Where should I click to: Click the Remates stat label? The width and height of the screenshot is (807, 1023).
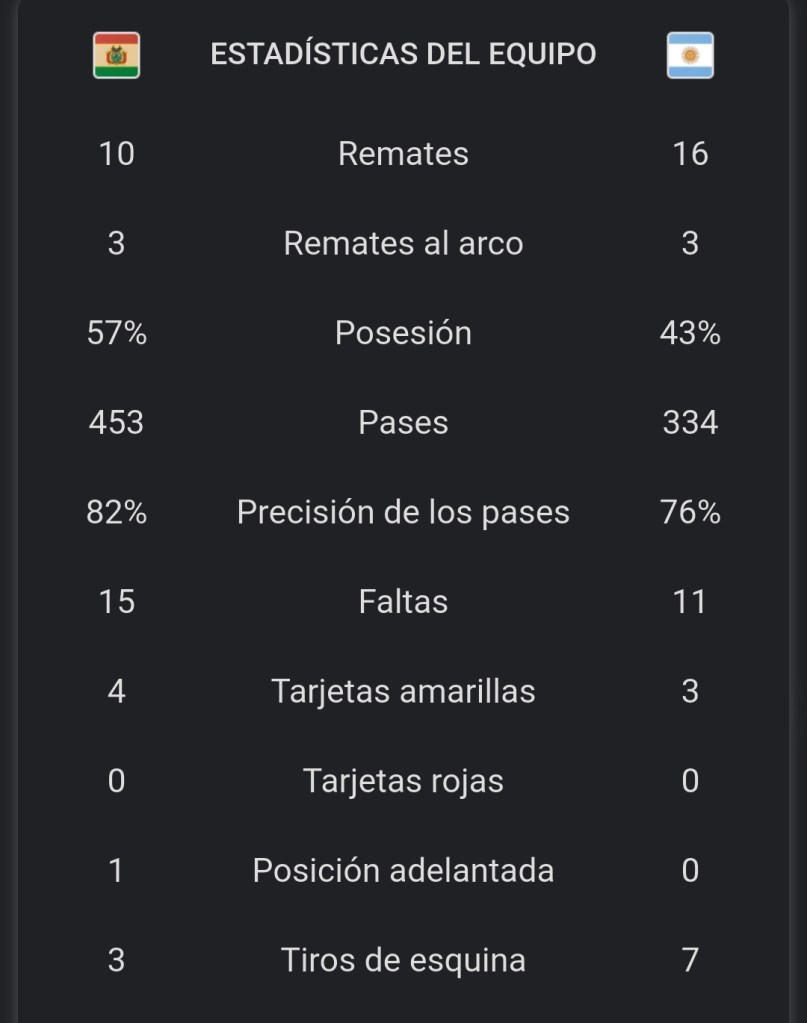tap(403, 154)
